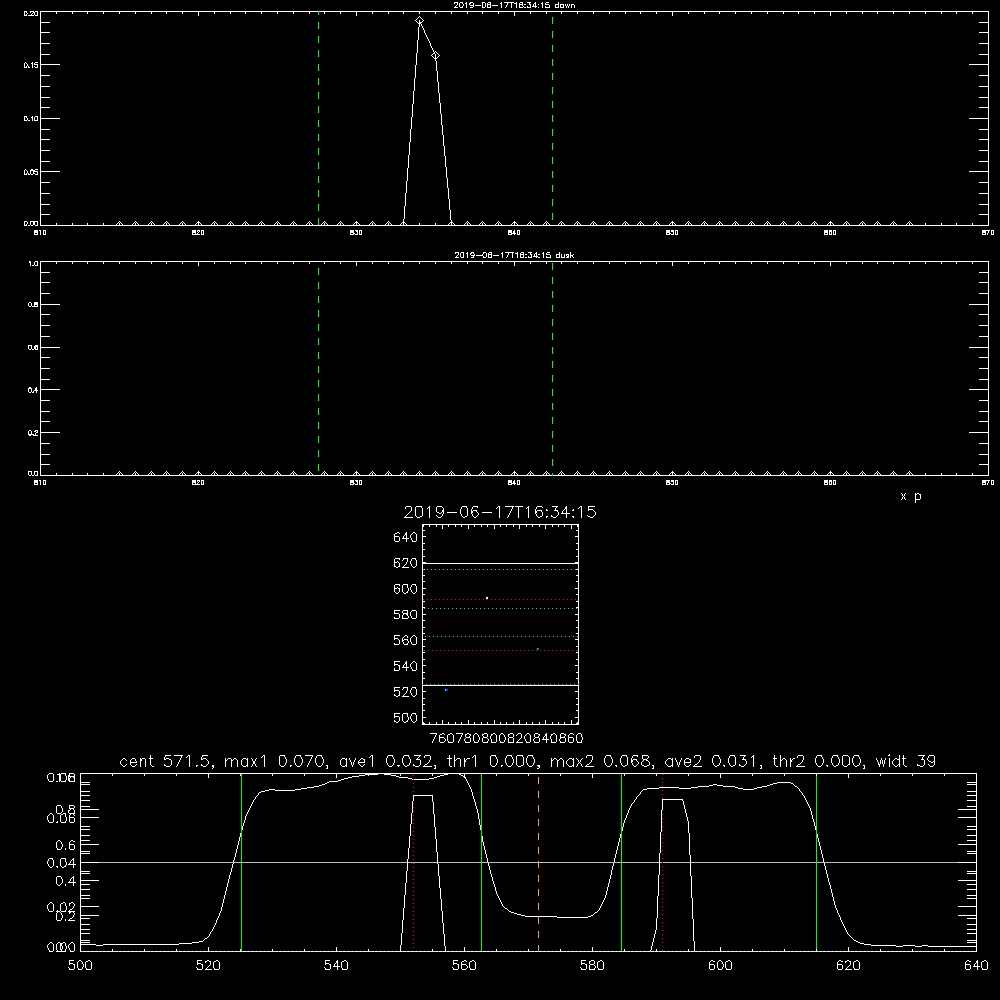The height and width of the screenshot is (1000, 1000).
Task: Click the "520" x-axis label of the bottom plot
Action: [208, 966]
